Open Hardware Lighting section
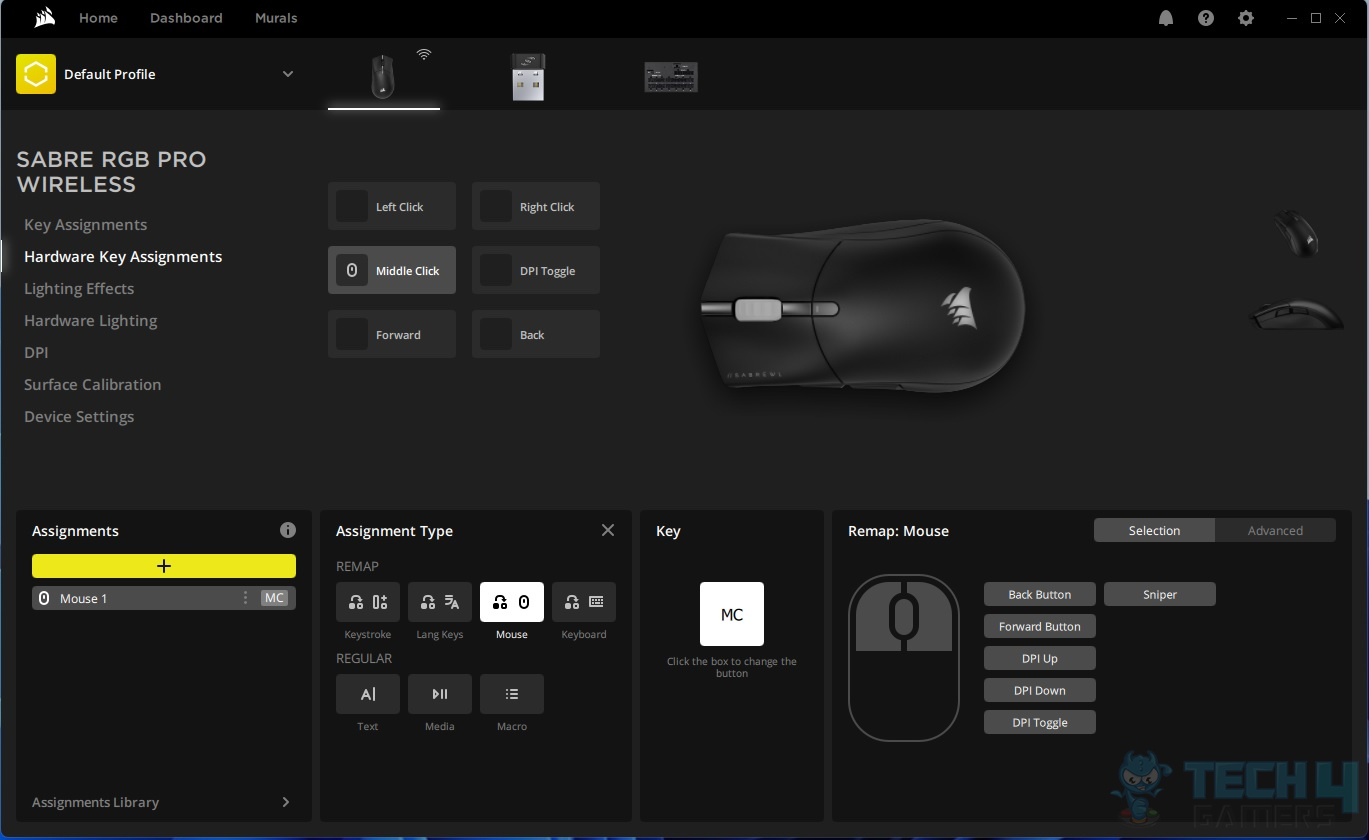 [90, 321]
